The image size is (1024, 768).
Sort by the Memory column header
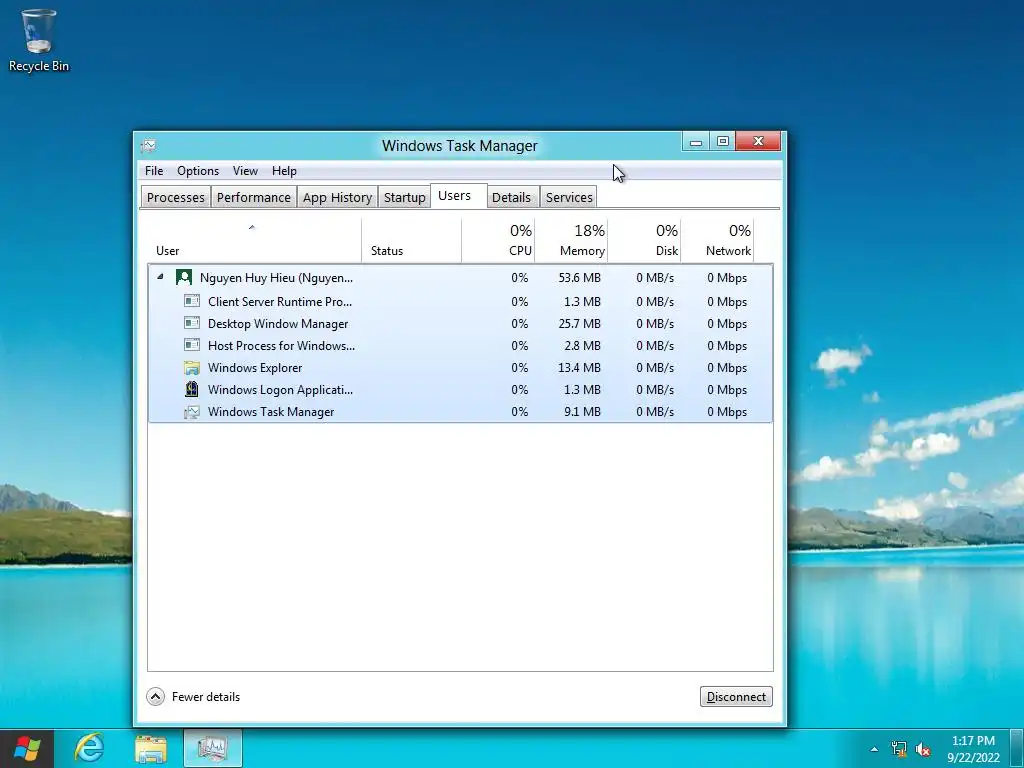(571, 240)
